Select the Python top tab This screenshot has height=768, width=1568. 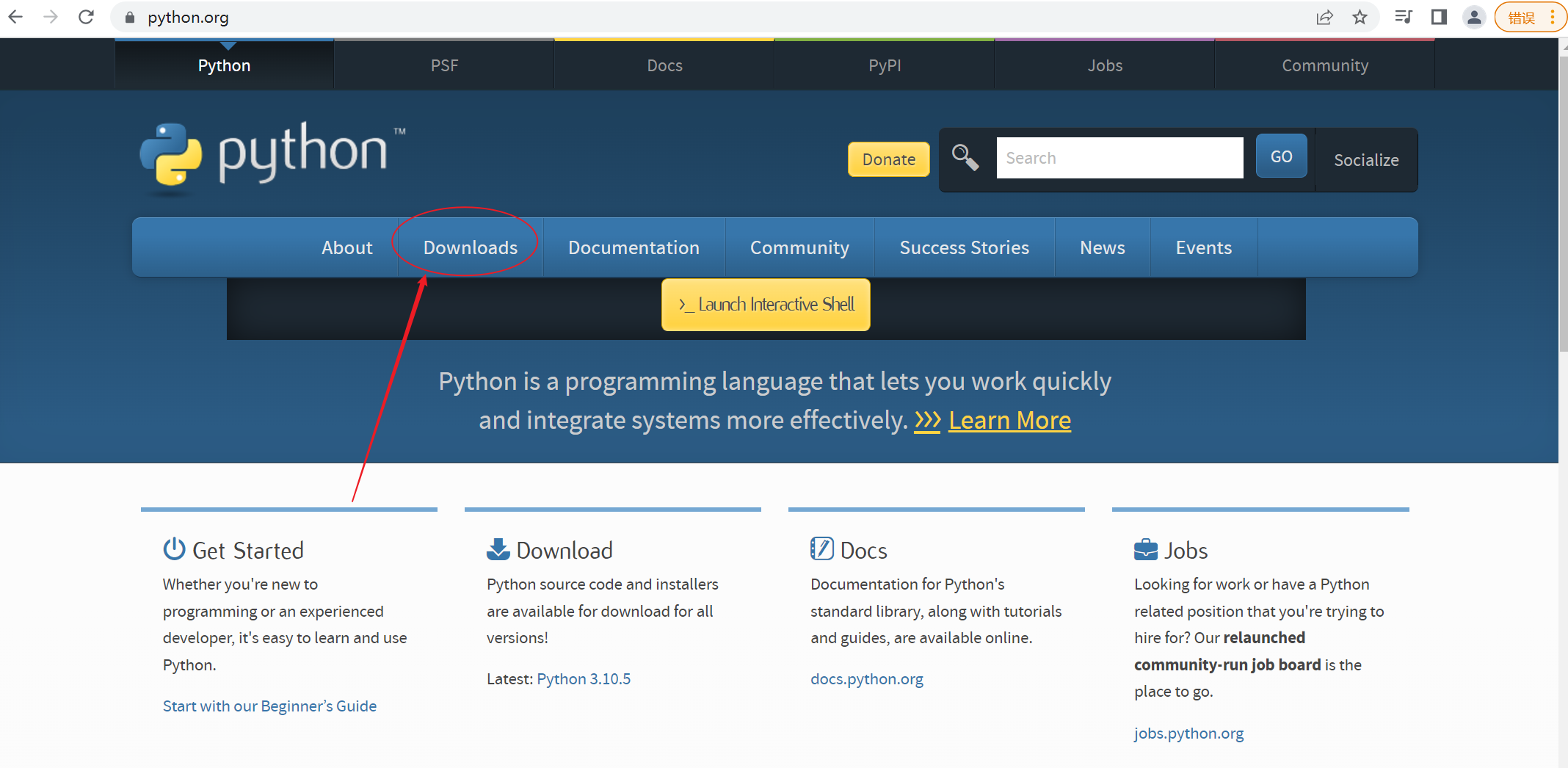click(x=224, y=65)
